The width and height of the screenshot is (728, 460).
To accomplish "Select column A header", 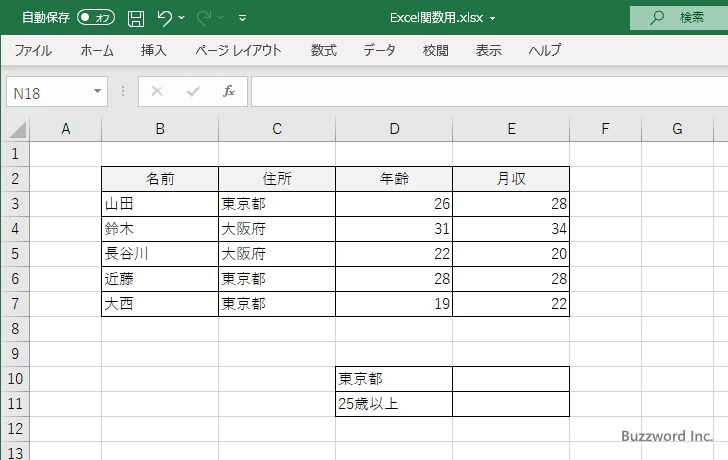I will [x=65, y=129].
